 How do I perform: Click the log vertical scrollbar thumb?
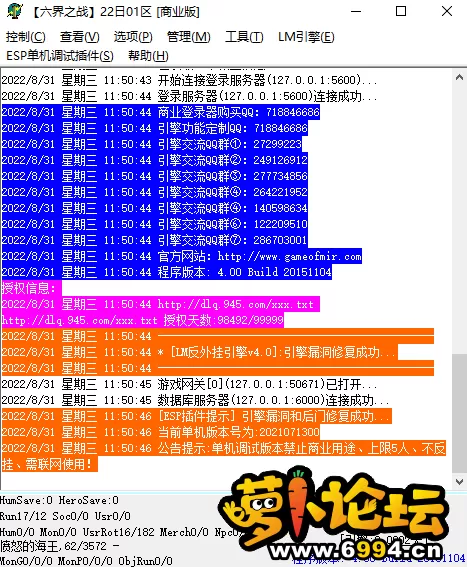[x=459, y=413]
